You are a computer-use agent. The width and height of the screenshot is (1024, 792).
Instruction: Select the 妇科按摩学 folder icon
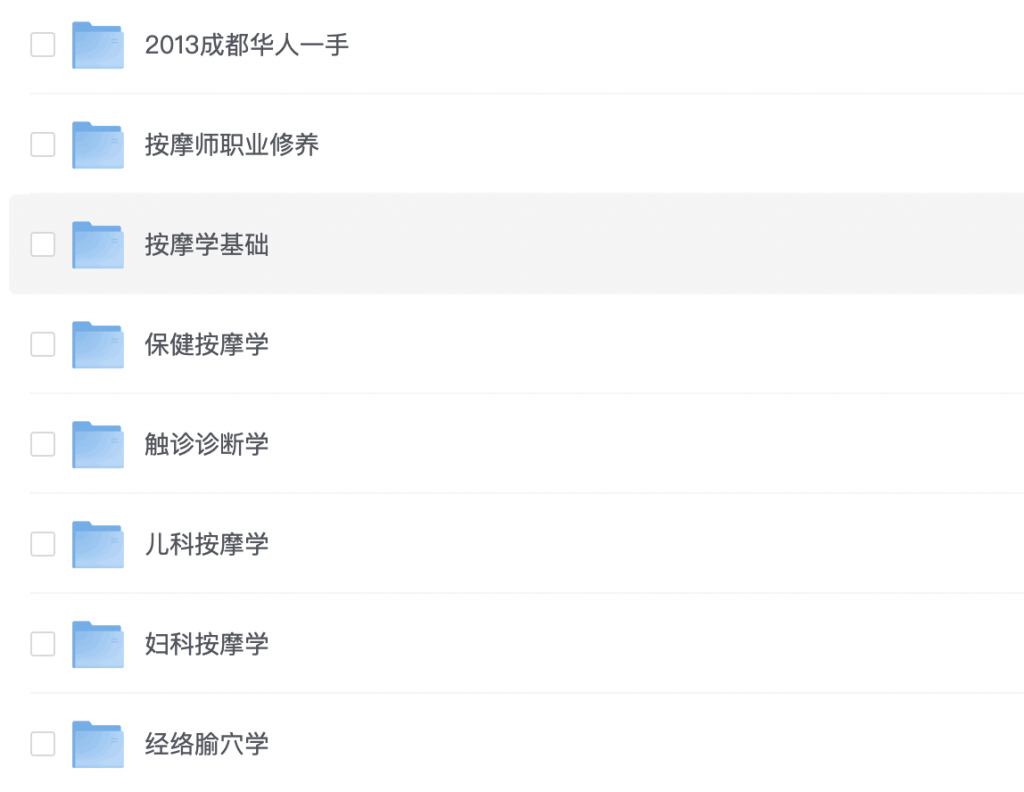[97, 644]
